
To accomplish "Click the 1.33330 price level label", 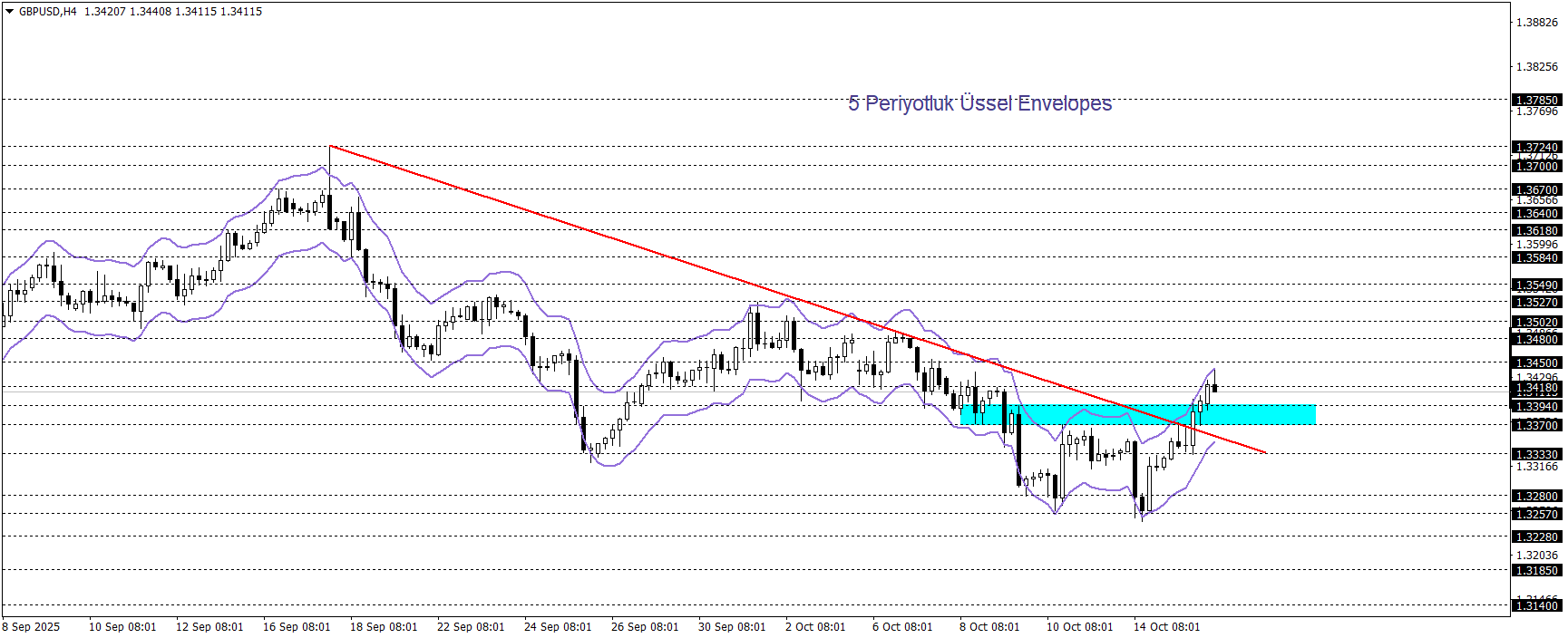I will pos(1536,454).
